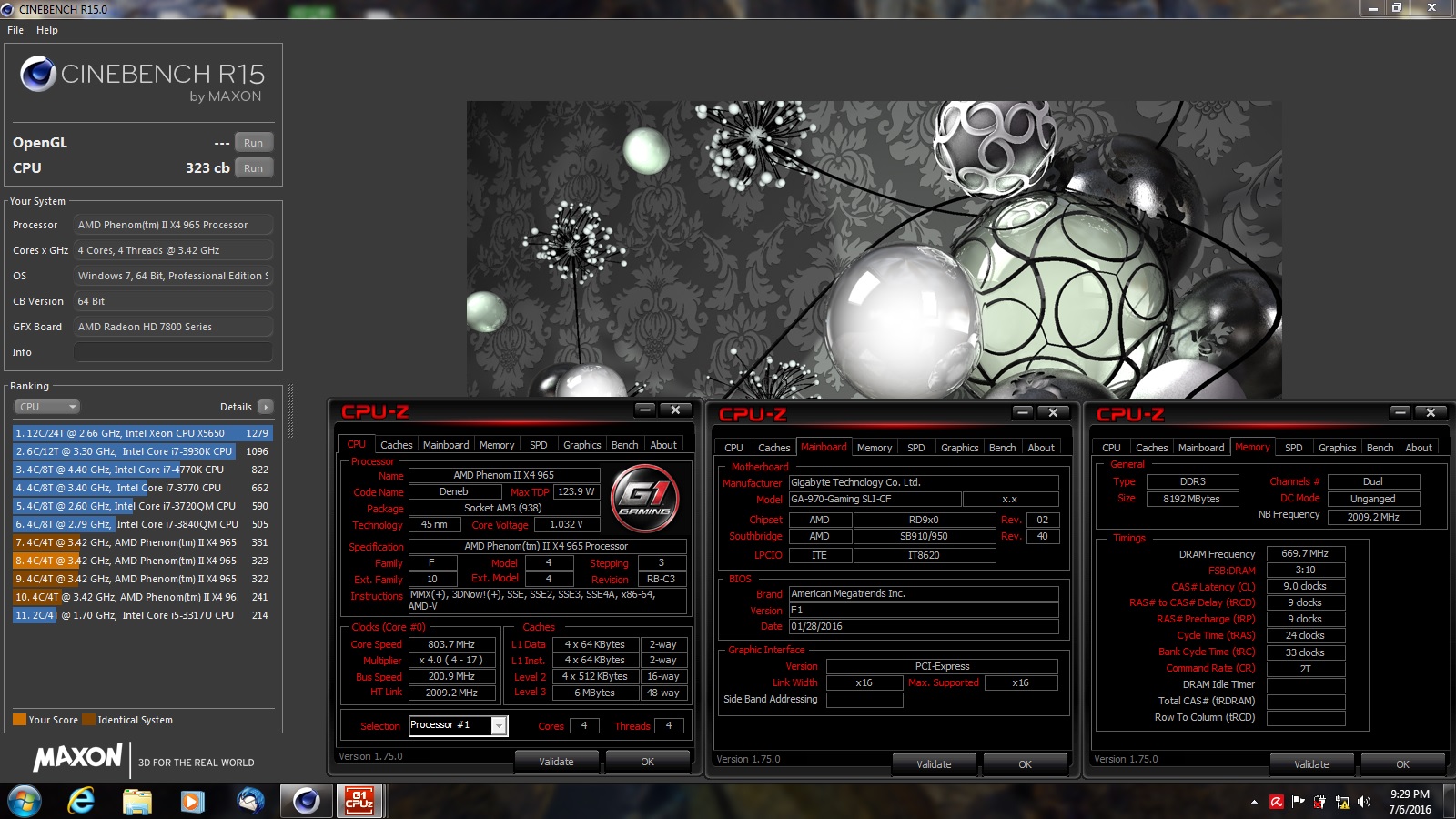Open Memory tab in the Mainboard window
Image resolution: width=1456 pixels, height=819 pixels.
[x=875, y=448]
